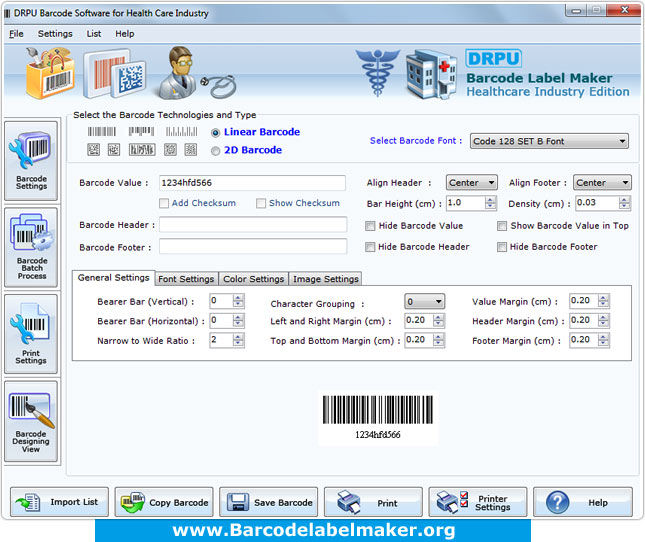Image resolution: width=645 pixels, height=542 pixels.
Task: Select first linear barcode sample icon
Action: 102,132
